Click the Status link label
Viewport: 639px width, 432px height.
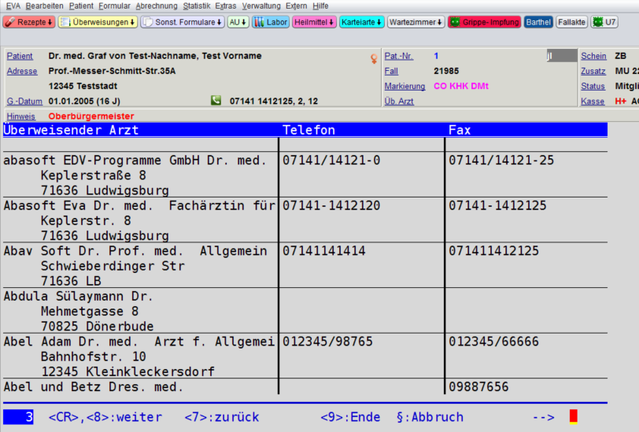(x=593, y=86)
